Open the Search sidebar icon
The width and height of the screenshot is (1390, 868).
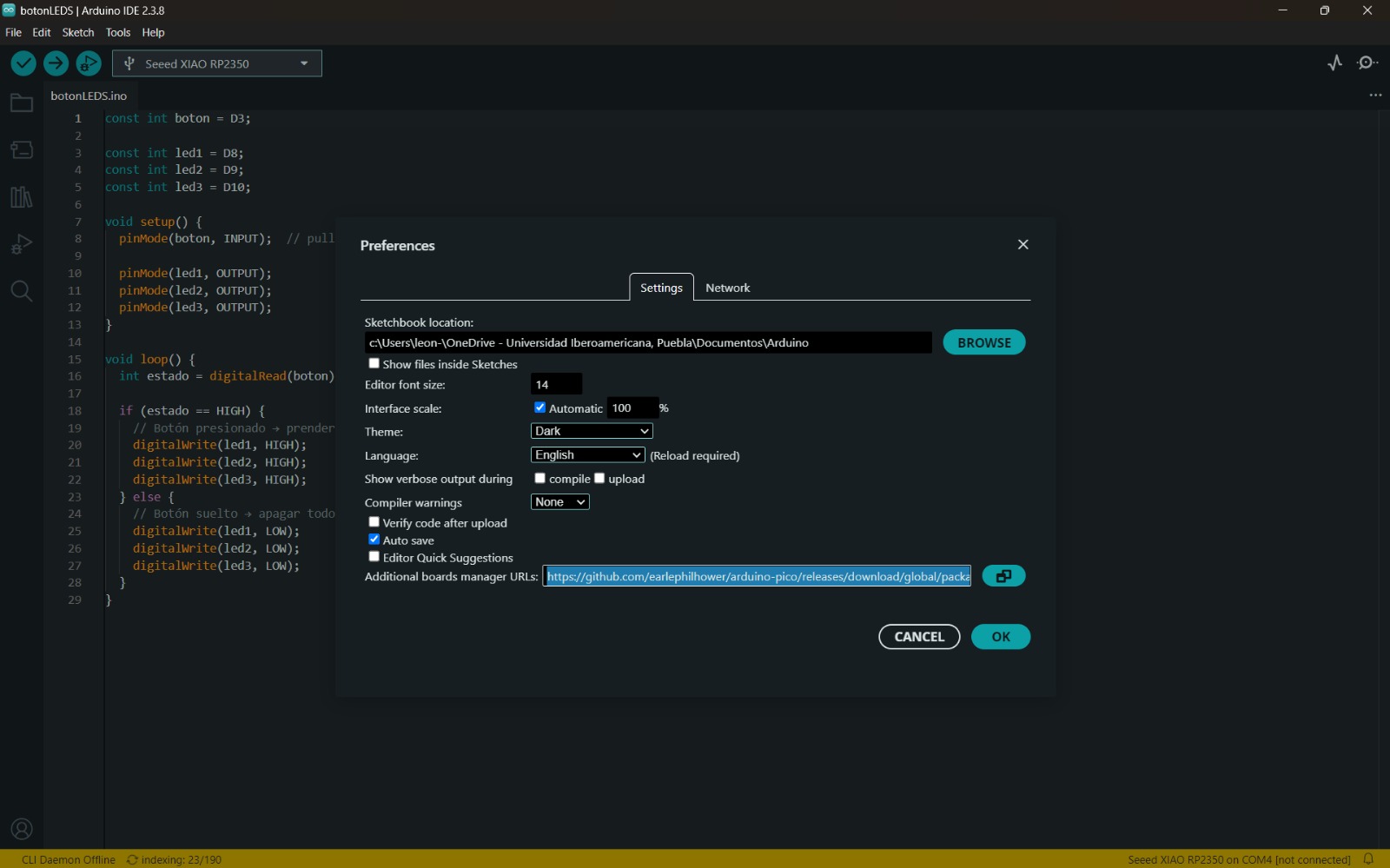(x=22, y=291)
